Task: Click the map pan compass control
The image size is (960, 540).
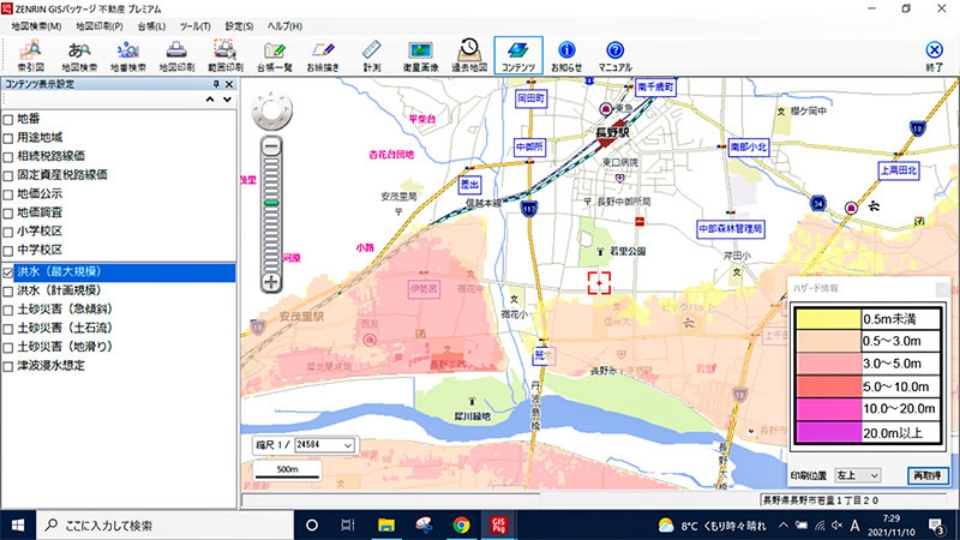Action: [272, 110]
